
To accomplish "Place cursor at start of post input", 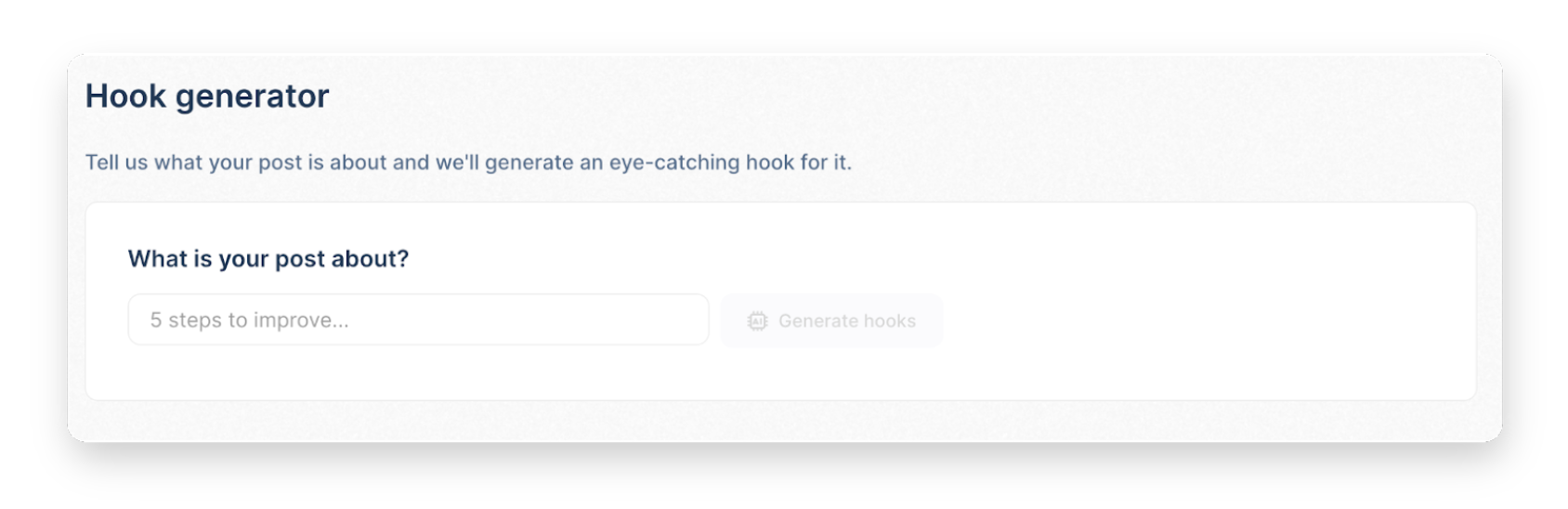I will click(151, 320).
